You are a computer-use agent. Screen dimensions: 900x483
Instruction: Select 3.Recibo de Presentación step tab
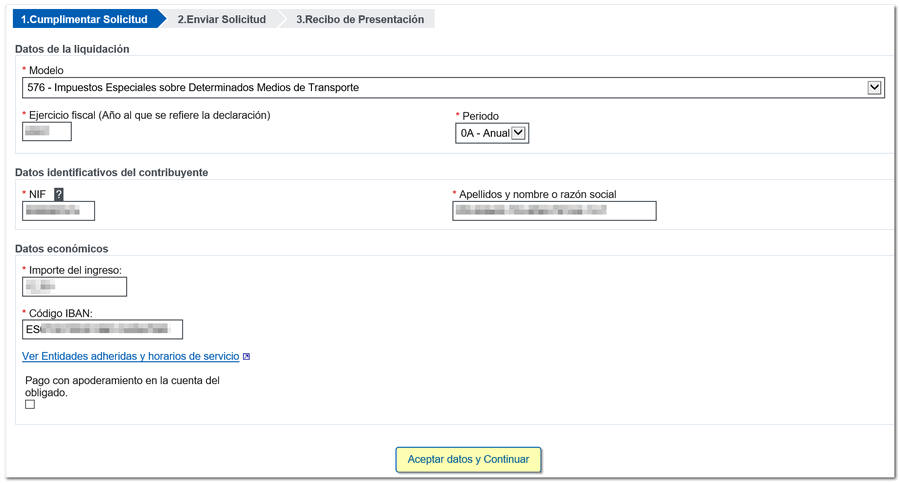coord(359,19)
